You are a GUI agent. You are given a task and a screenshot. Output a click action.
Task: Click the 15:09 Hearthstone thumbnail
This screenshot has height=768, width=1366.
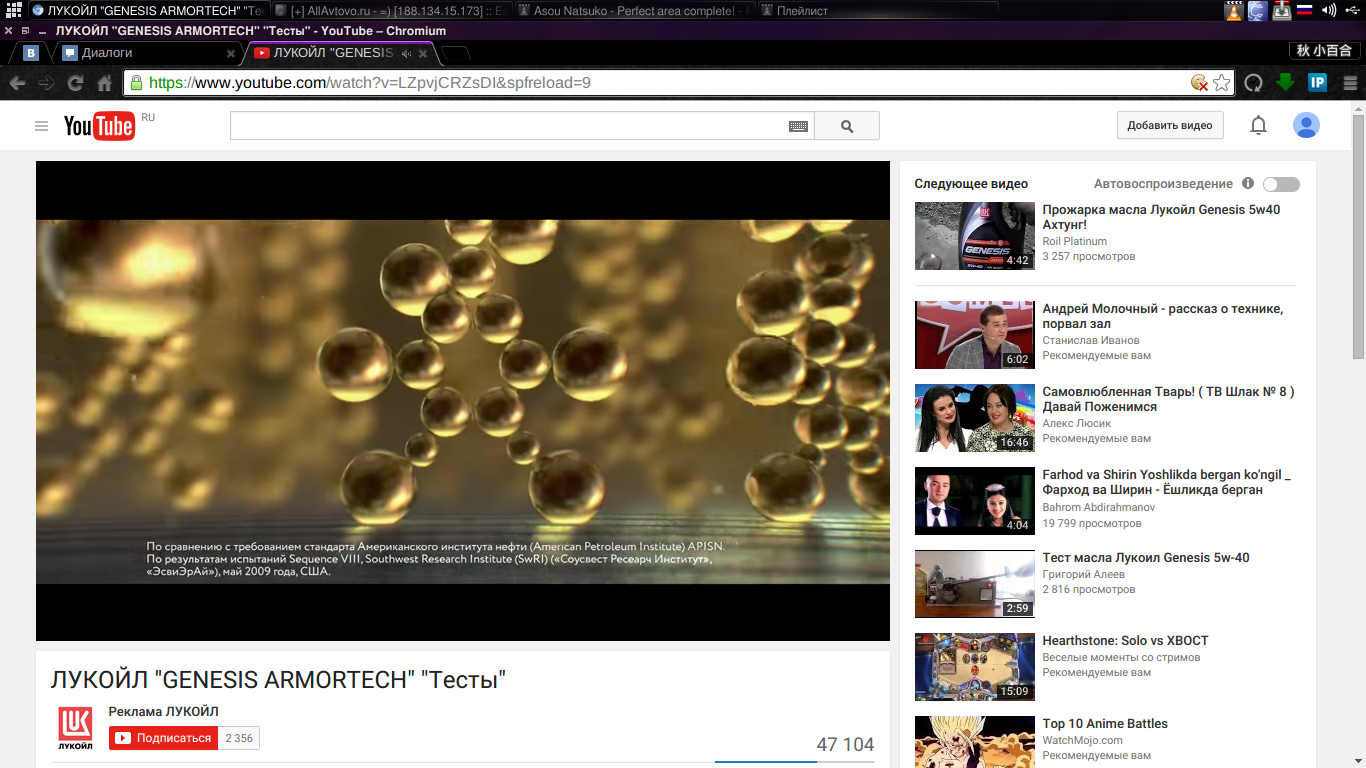click(x=975, y=667)
